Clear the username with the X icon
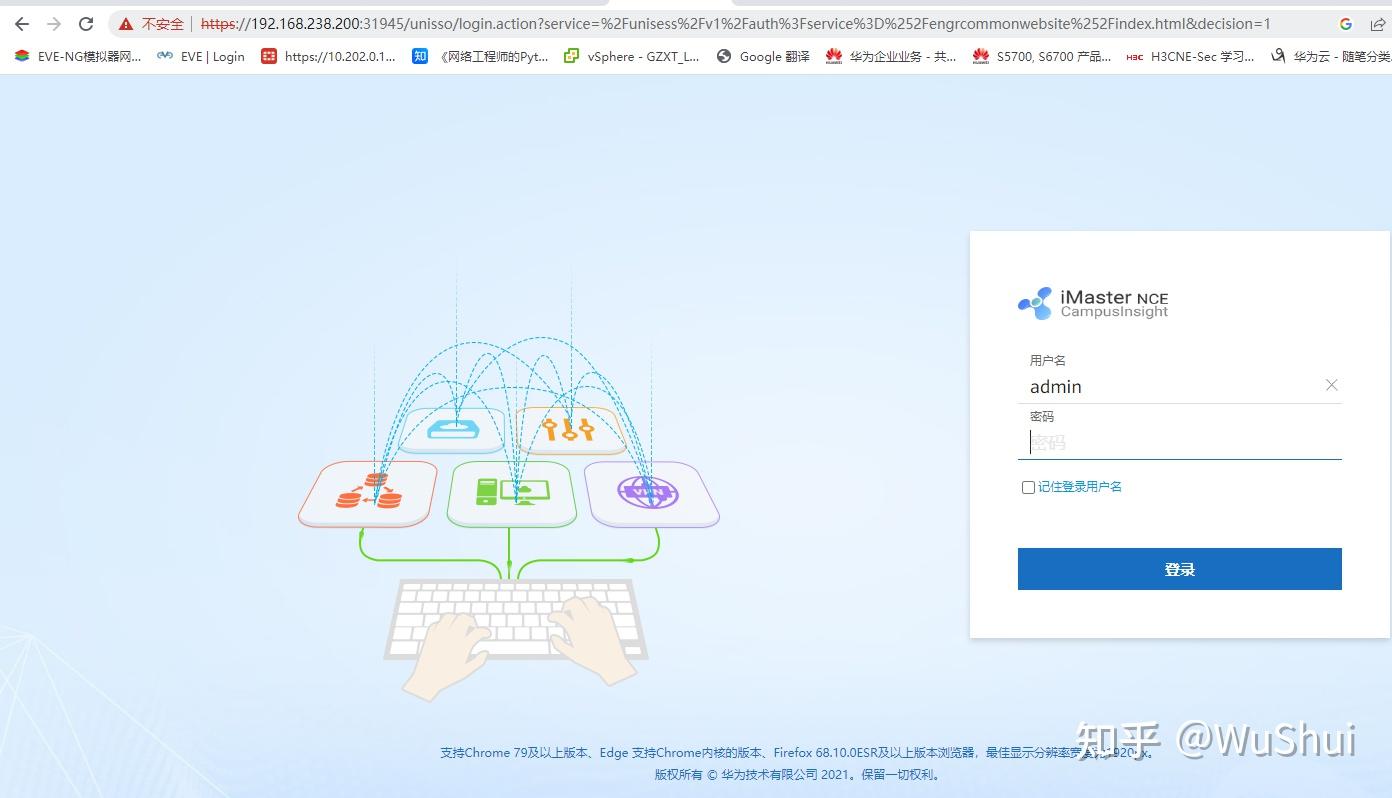The image size is (1392, 798). (x=1331, y=385)
